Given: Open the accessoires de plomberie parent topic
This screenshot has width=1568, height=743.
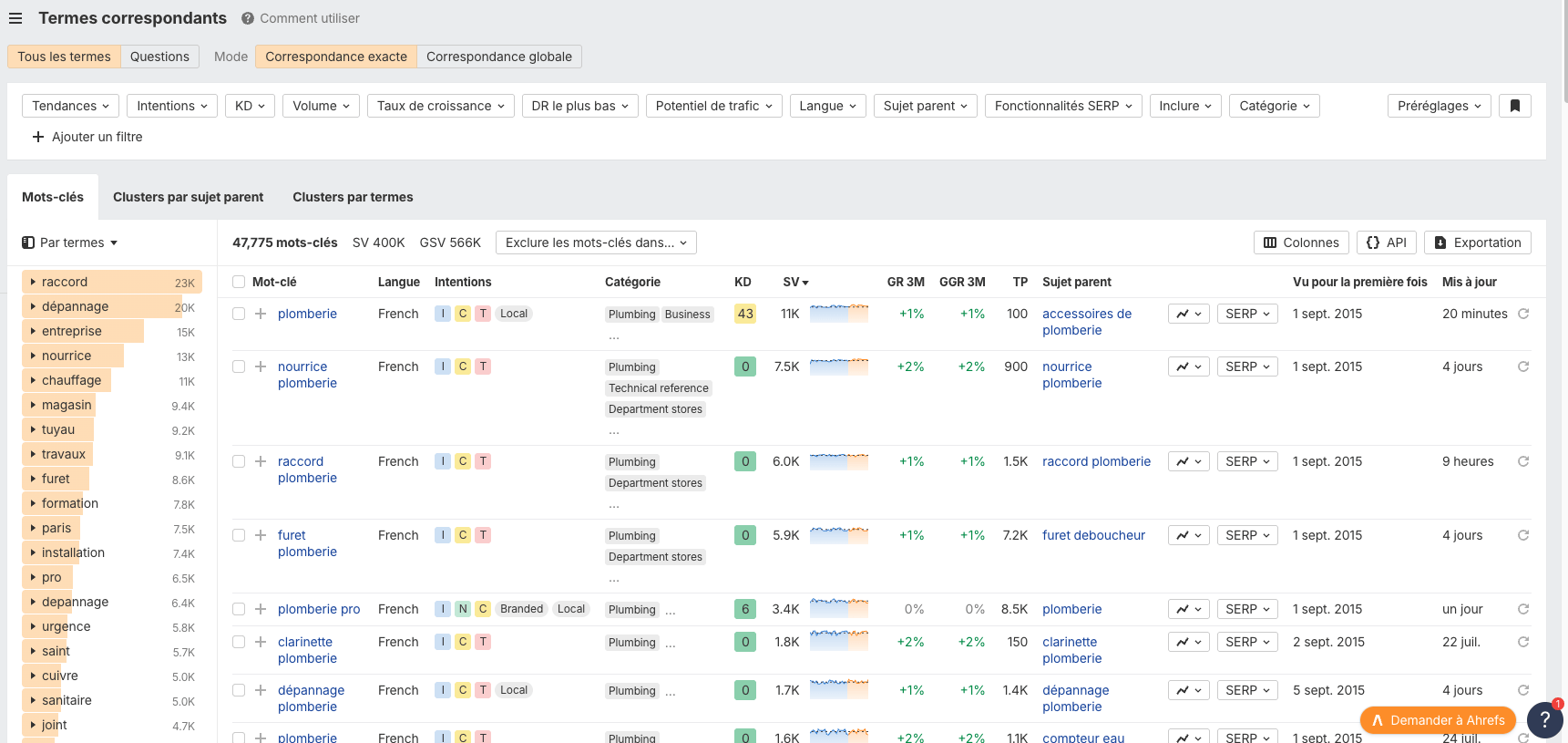Looking at the screenshot, I should 1087,322.
